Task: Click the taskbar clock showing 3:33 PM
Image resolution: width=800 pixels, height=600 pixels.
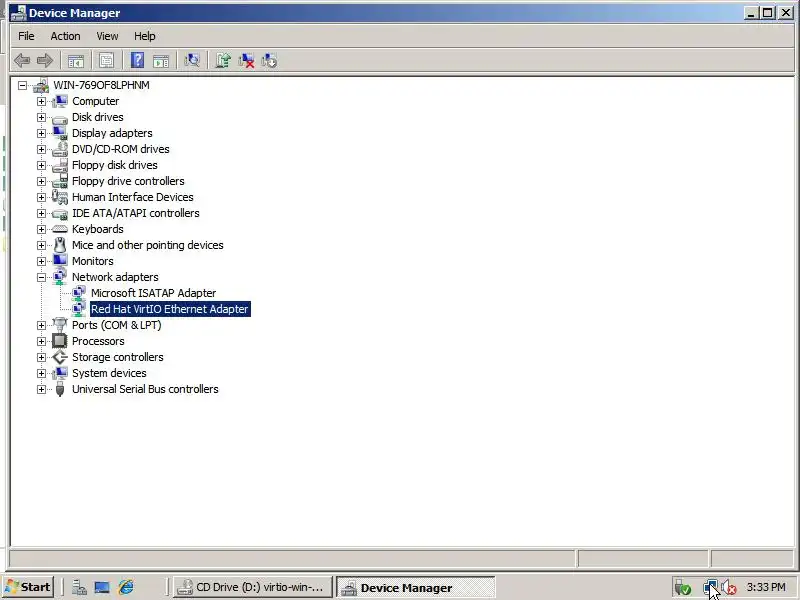Action: click(x=766, y=587)
